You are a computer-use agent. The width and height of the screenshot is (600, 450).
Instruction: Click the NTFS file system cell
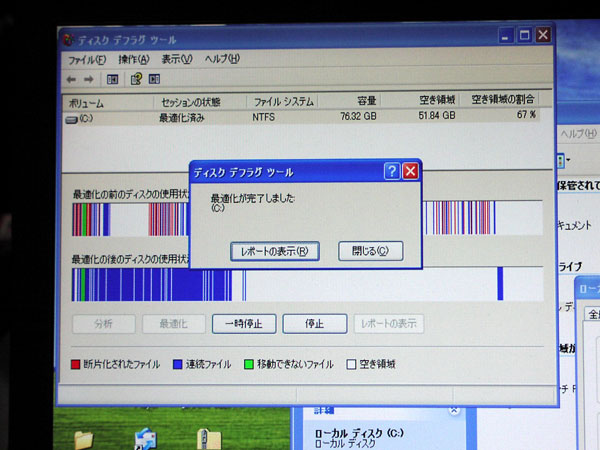[x=263, y=117]
